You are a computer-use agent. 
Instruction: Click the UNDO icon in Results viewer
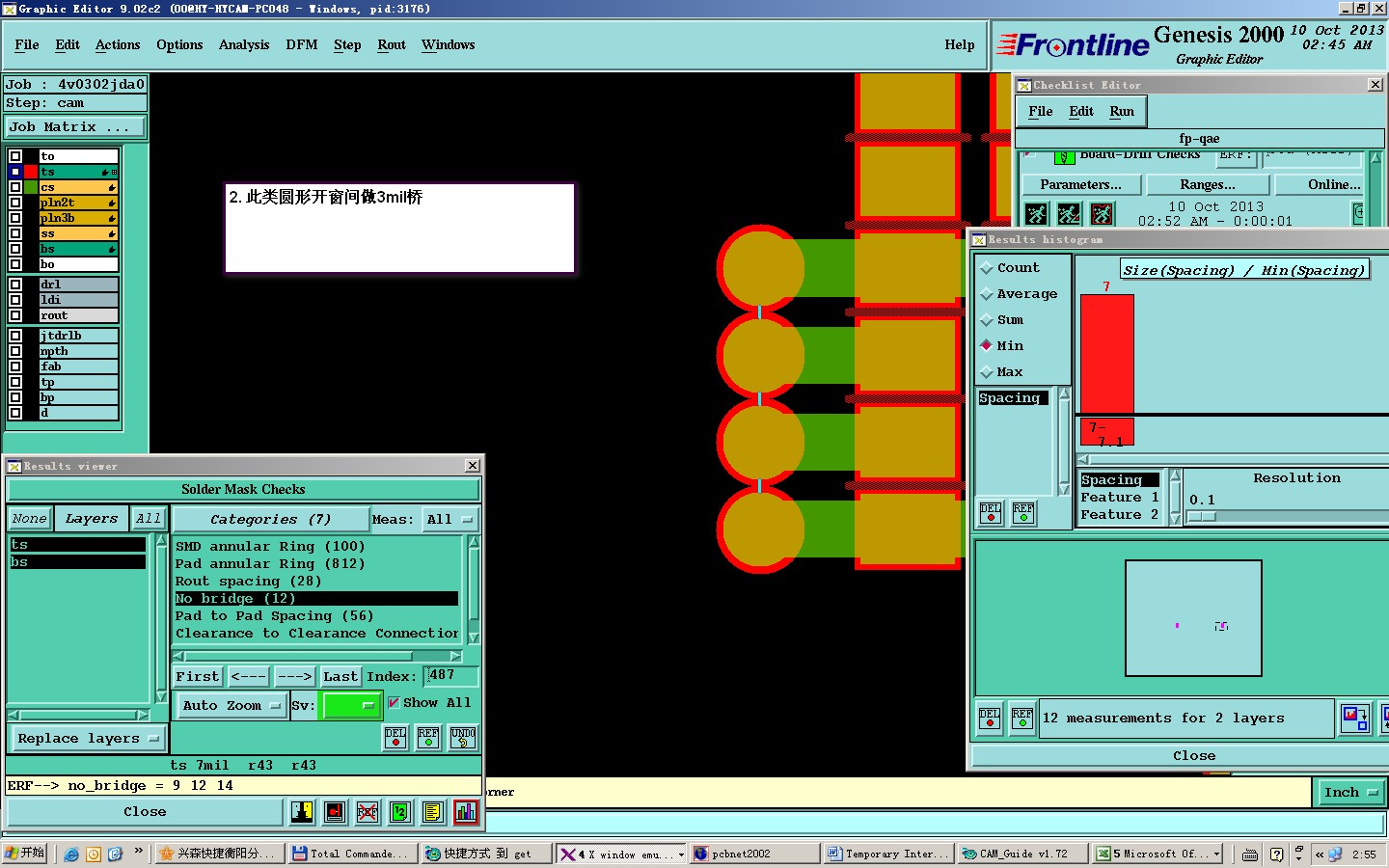[463, 738]
